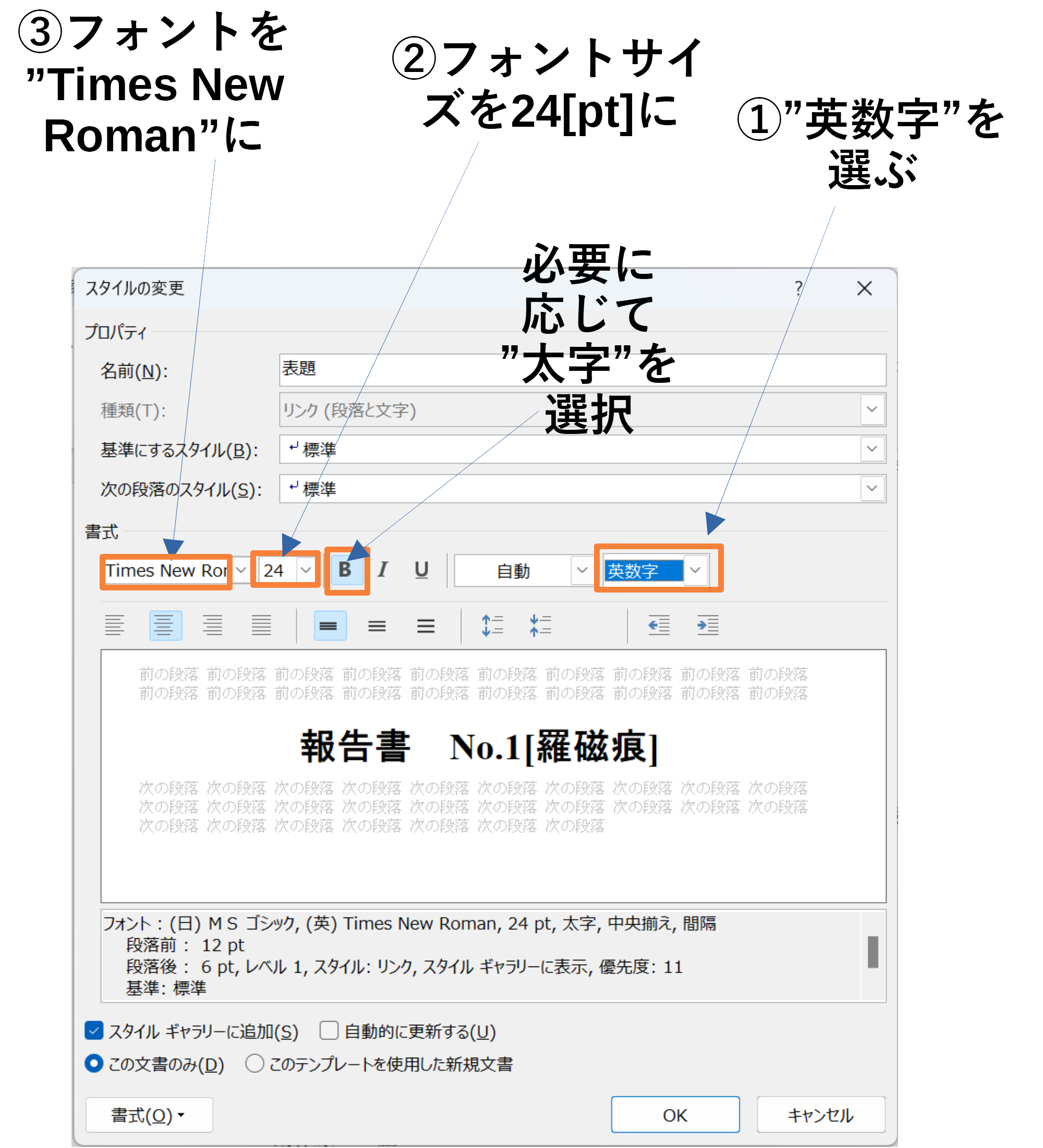Viewport: 1043px width, 1148px height.
Task: Apply justified alignment icon
Action: pos(262,626)
